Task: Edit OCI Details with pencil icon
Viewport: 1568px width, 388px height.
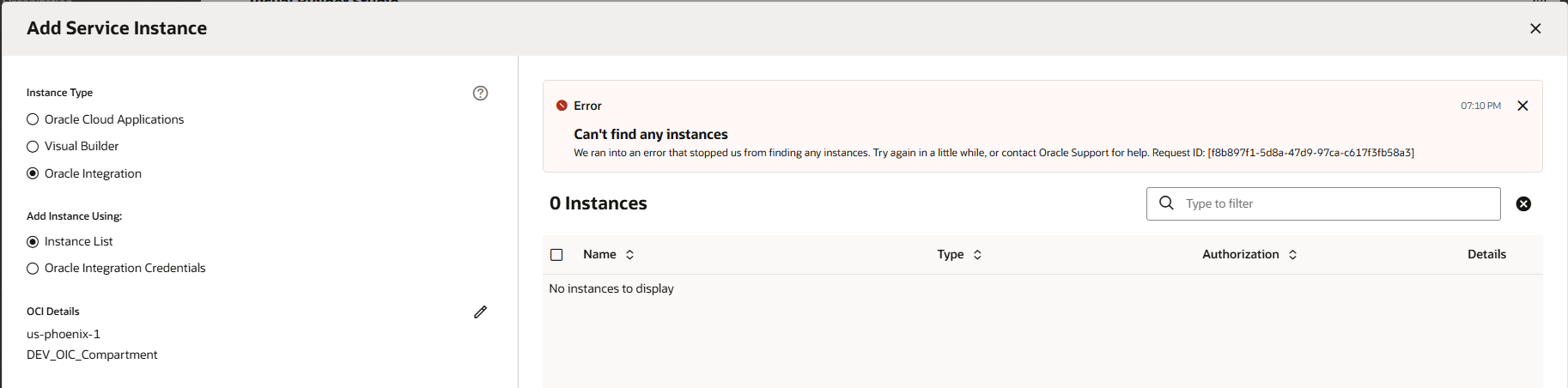Action: point(480,312)
